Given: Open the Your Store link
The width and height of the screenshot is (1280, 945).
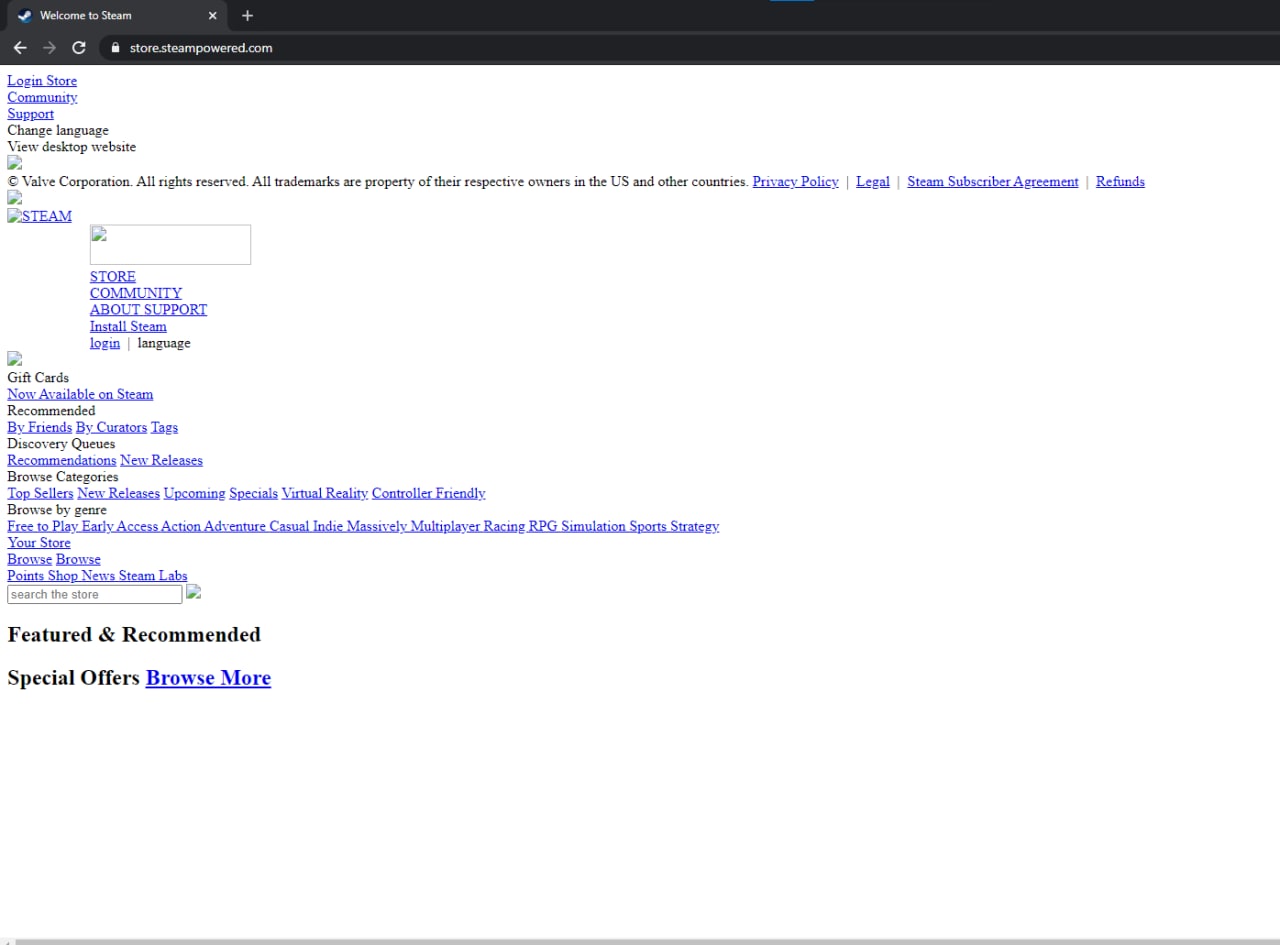Looking at the screenshot, I should click(x=39, y=543).
